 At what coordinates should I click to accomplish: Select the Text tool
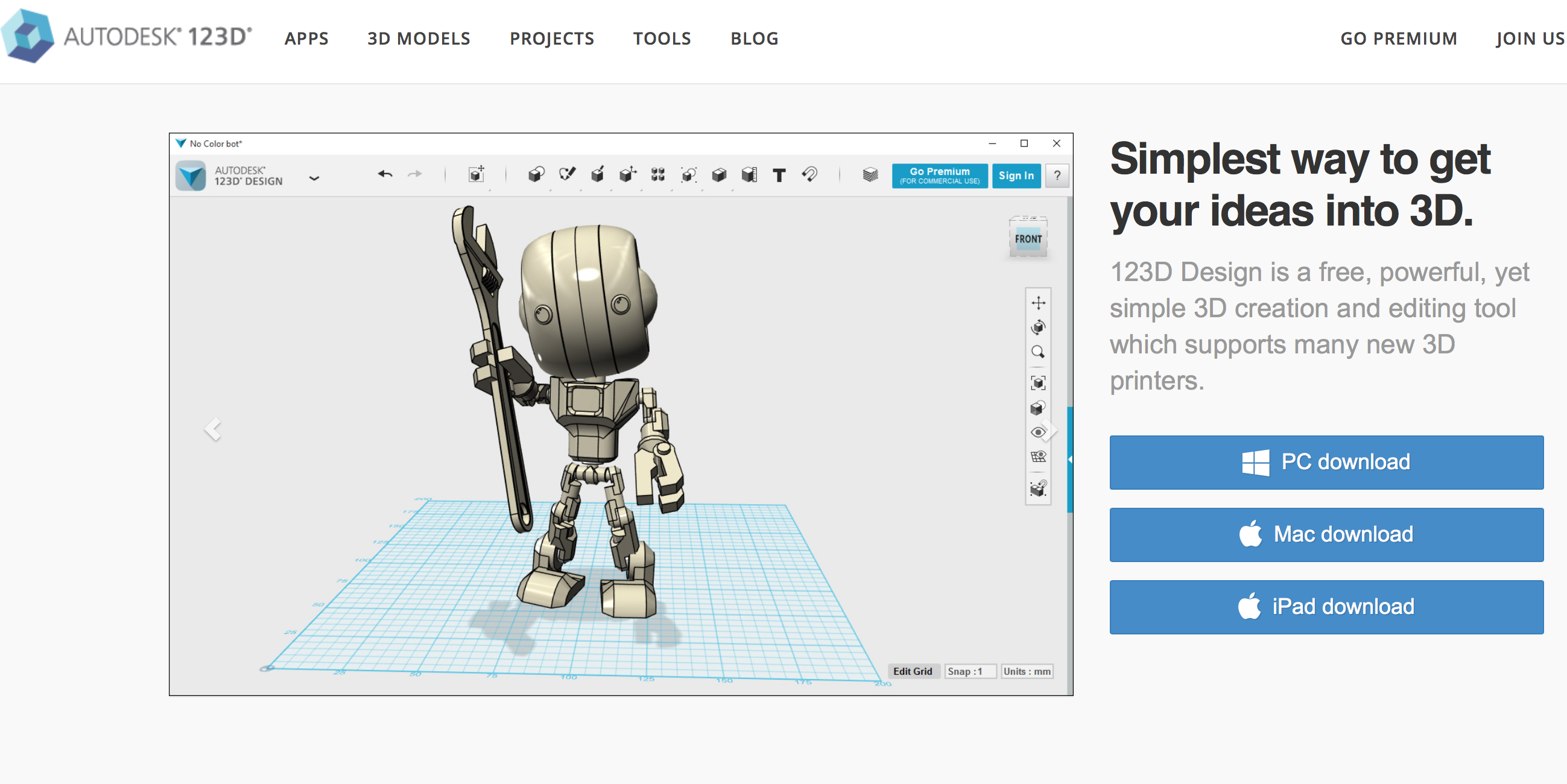(x=779, y=175)
